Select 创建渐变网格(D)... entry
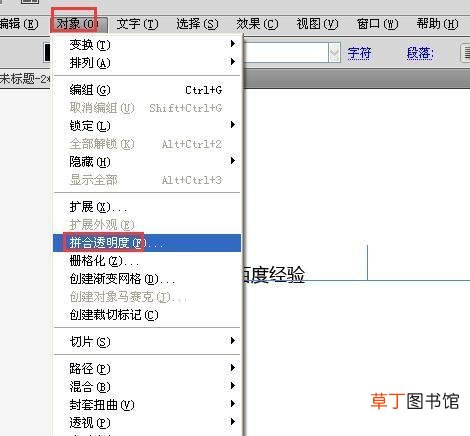This screenshot has width=470, height=436. [x=147, y=279]
